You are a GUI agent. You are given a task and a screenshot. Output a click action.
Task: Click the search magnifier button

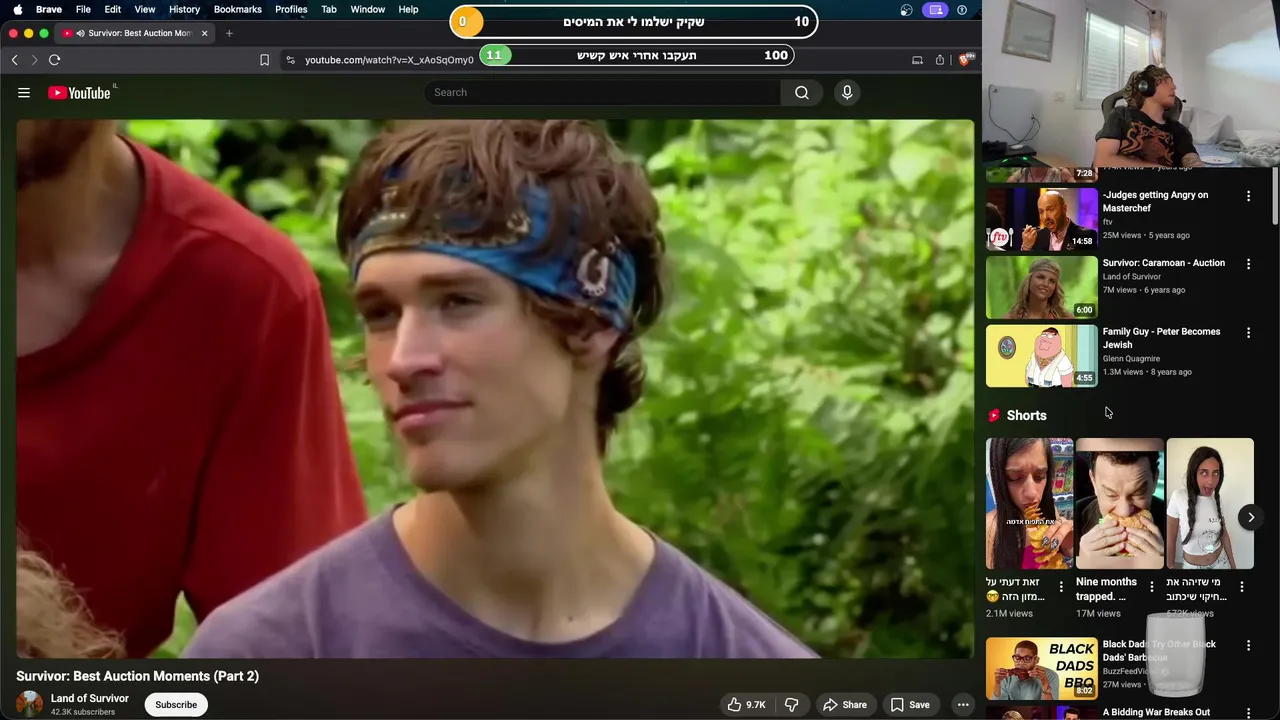coord(802,93)
